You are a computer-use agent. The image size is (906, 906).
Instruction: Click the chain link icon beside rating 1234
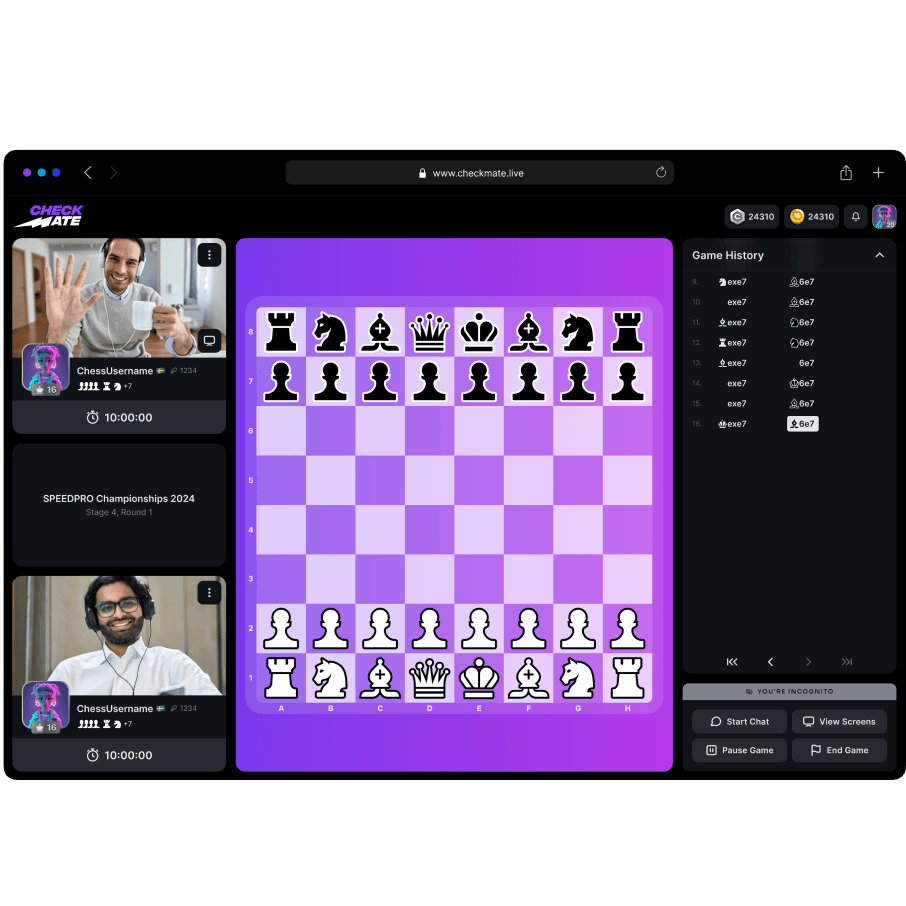click(174, 371)
